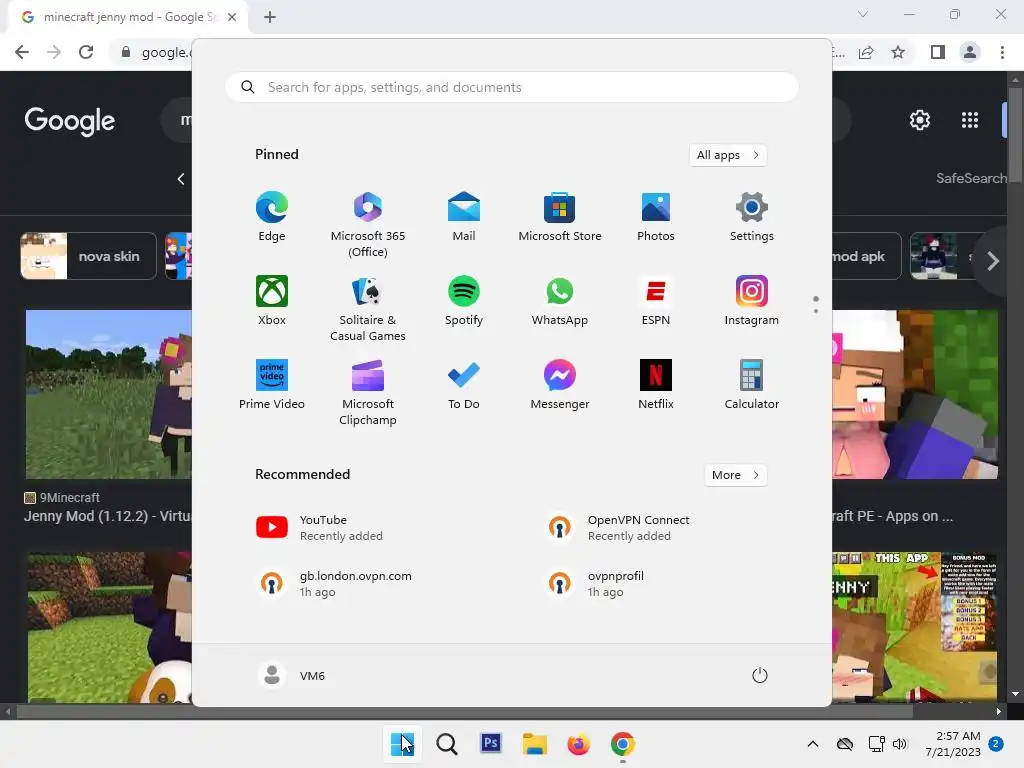Go back in Chrome
Screen dimensions: 1024x768
[x=22, y=52]
